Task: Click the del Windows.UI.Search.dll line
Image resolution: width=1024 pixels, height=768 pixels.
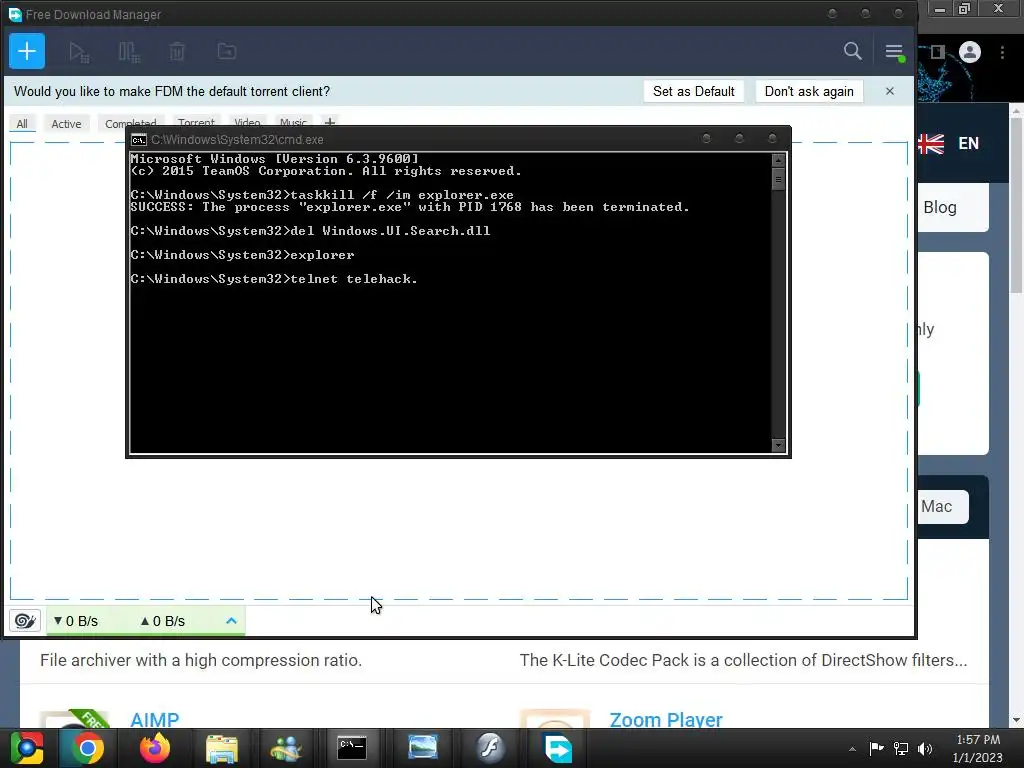Action: (x=310, y=231)
